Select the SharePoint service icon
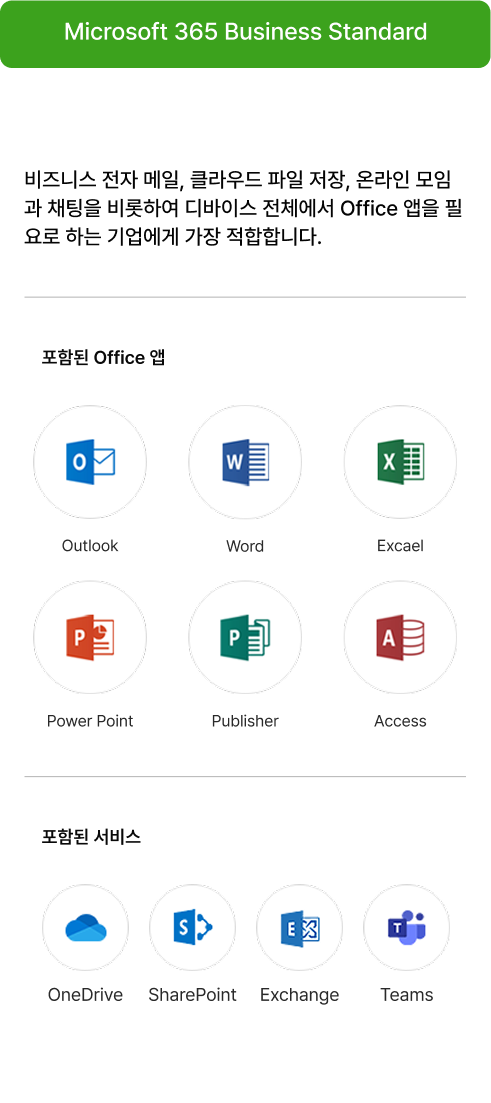This screenshot has height=1103, width=491. pos(192,928)
